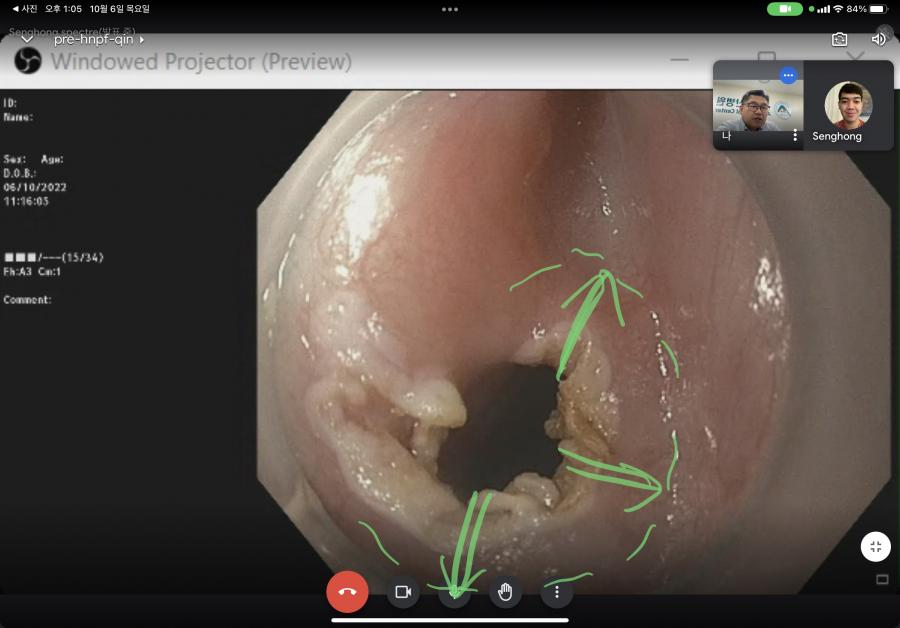Exit full screen with collapse icon
900x628 pixels.
pos(875,546)
